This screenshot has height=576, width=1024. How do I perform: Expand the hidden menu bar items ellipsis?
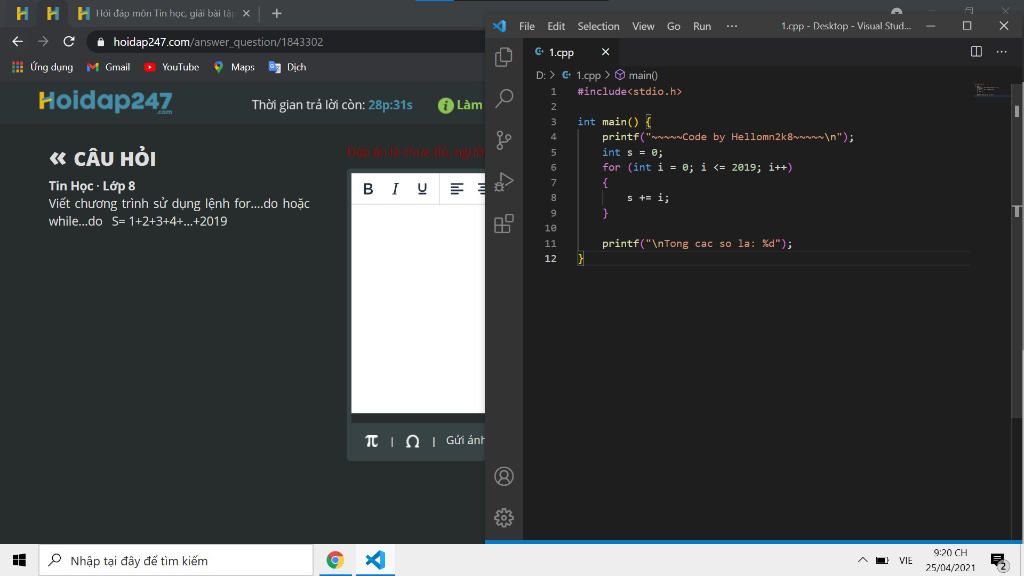click(x=732, y=26)
